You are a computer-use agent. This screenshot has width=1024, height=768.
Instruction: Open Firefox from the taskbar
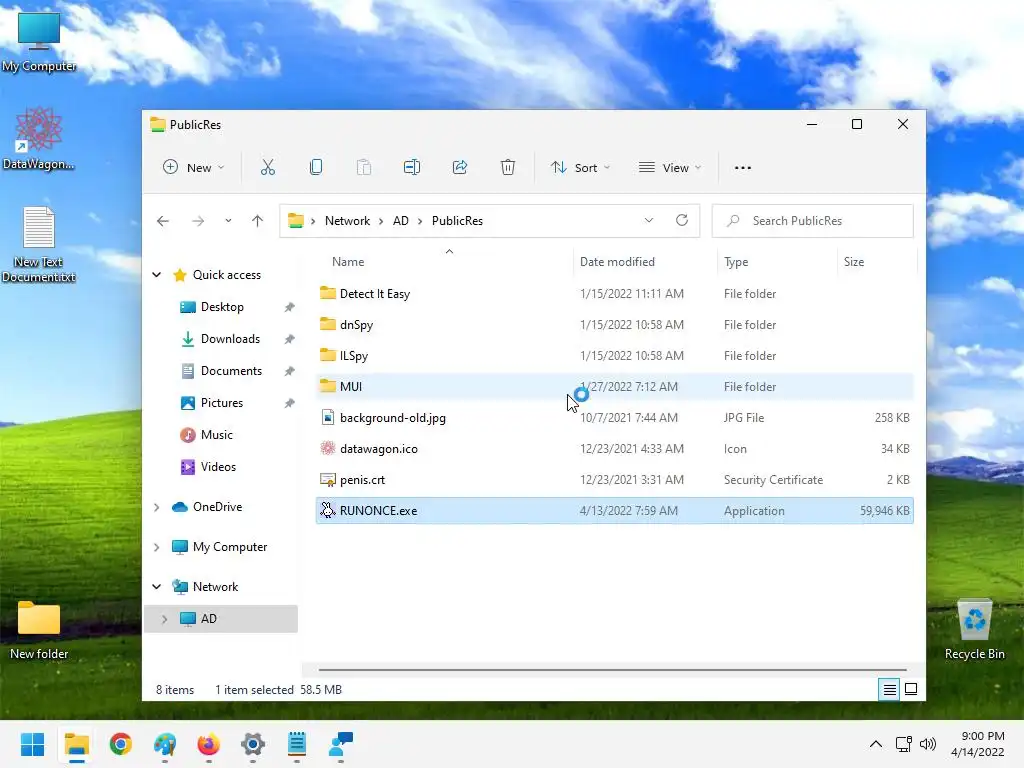point(208,744)
